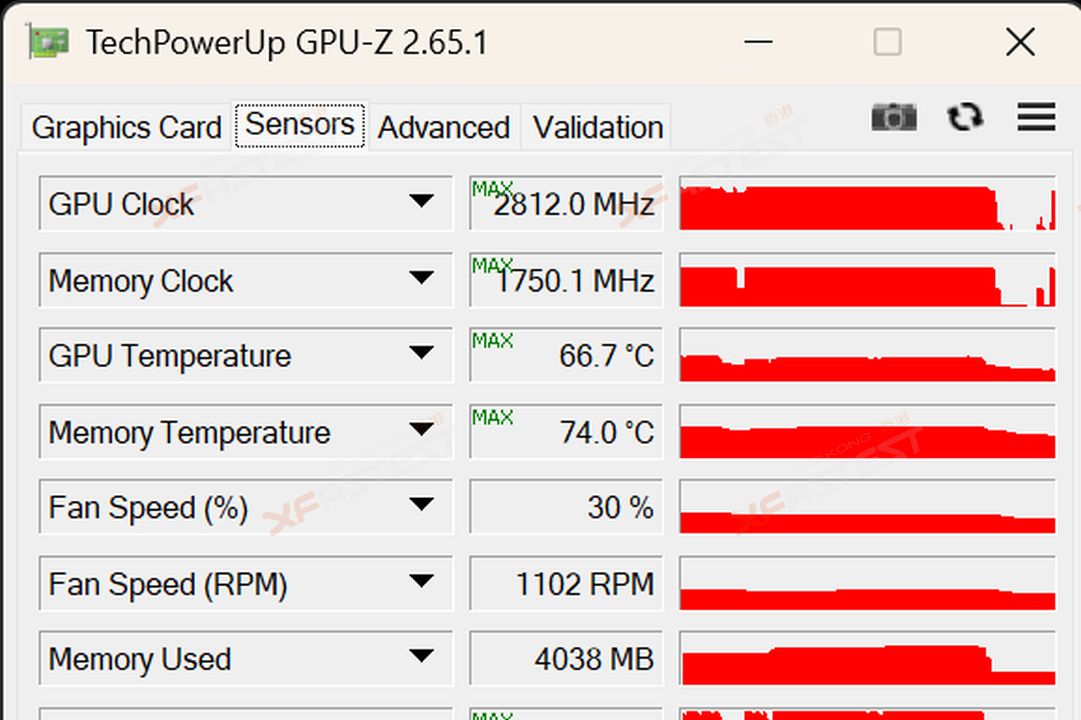Image resolution: width=1081 pixels, height=720 pixels.
Task: Minimize the GPU-Z window
Action: pos(758,42)
